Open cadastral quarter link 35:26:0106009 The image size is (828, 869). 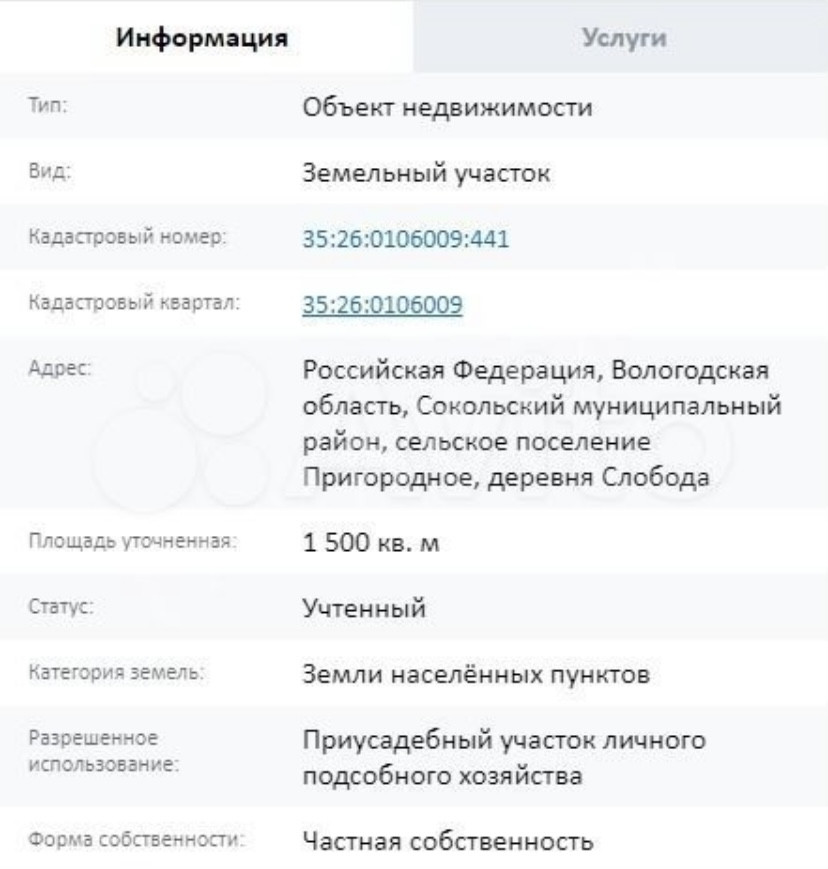382,304
